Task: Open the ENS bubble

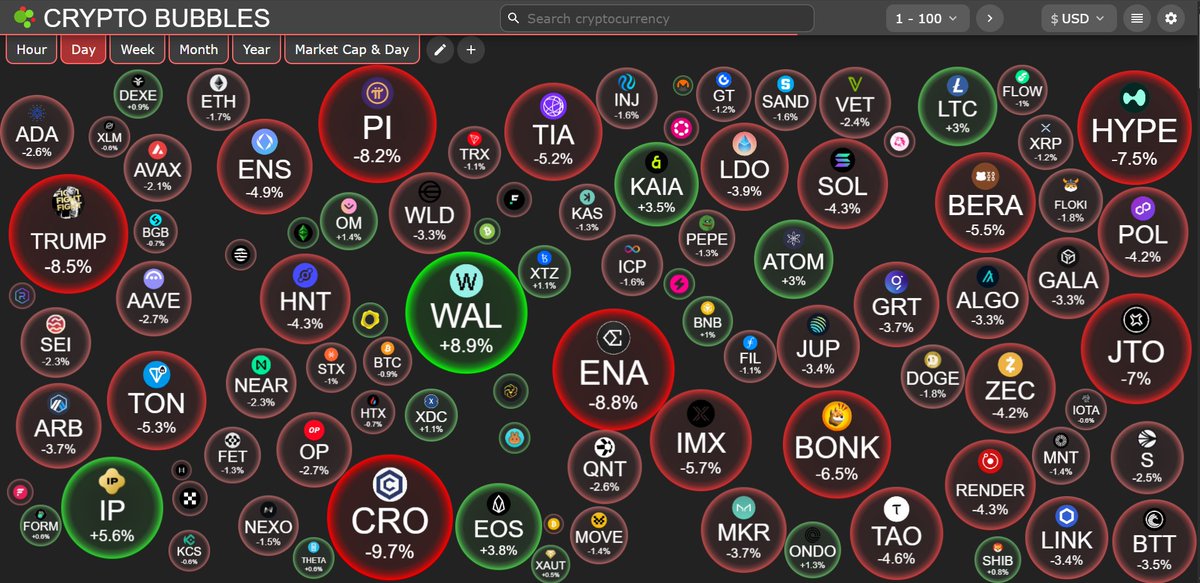Action: click(x=265, y=165)
